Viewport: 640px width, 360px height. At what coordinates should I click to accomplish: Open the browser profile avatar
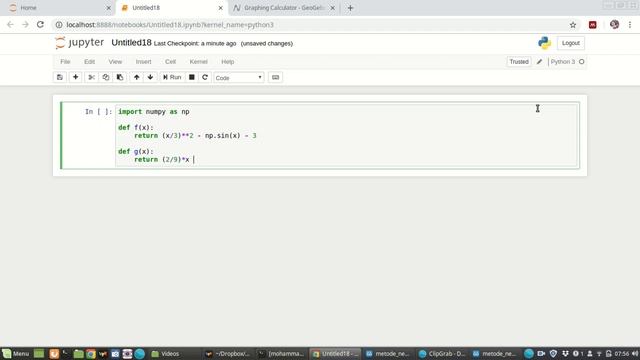point(614,24)
